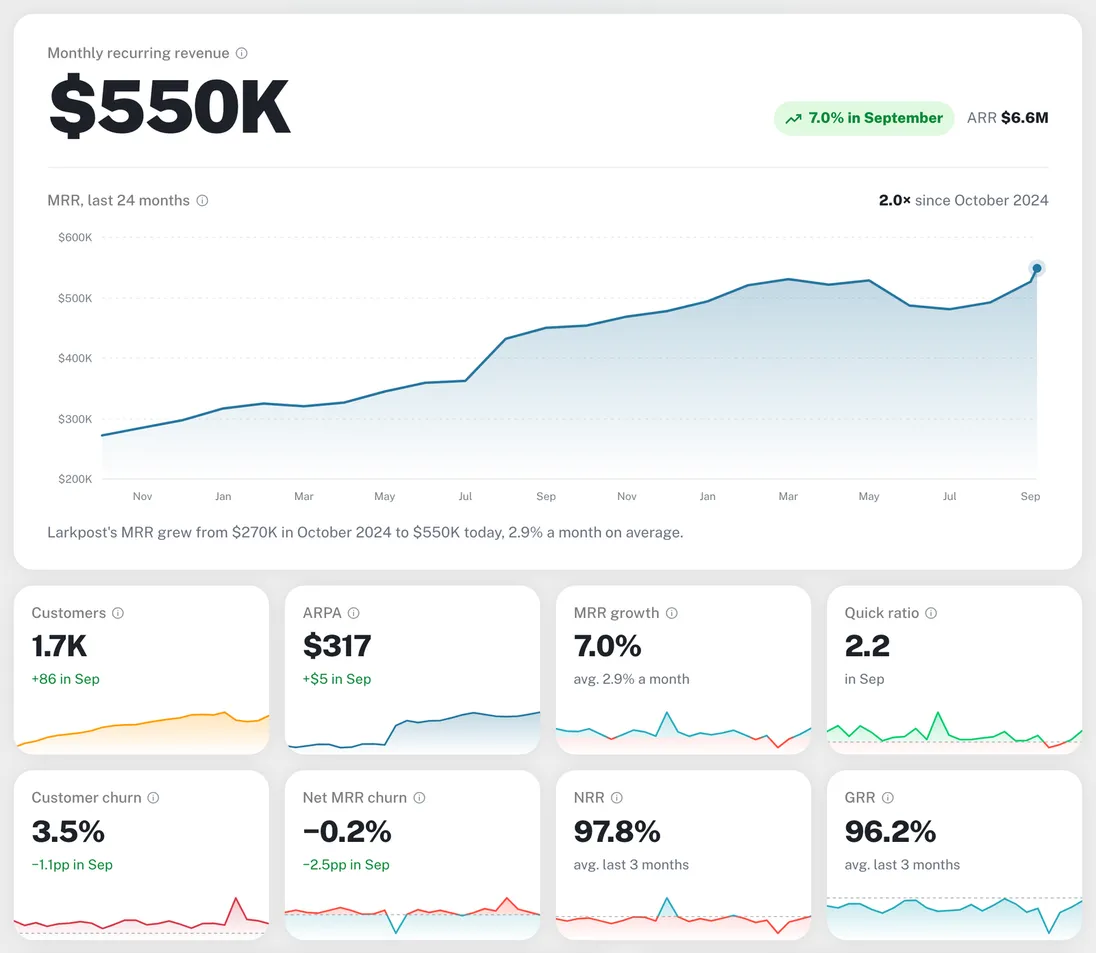1096x953 pixels.
Task: Open the GRR teal sparkline chart
Action: click(x=954, y=917)
